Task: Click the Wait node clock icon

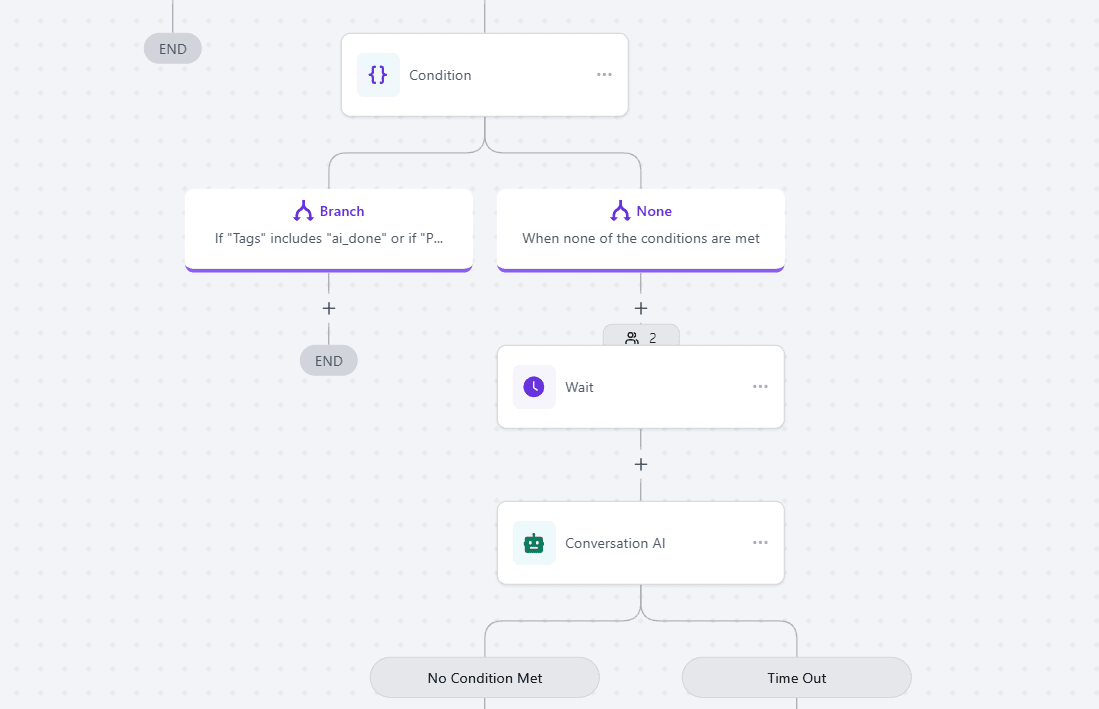Action: pyautogui.click(x=534, y=387)
